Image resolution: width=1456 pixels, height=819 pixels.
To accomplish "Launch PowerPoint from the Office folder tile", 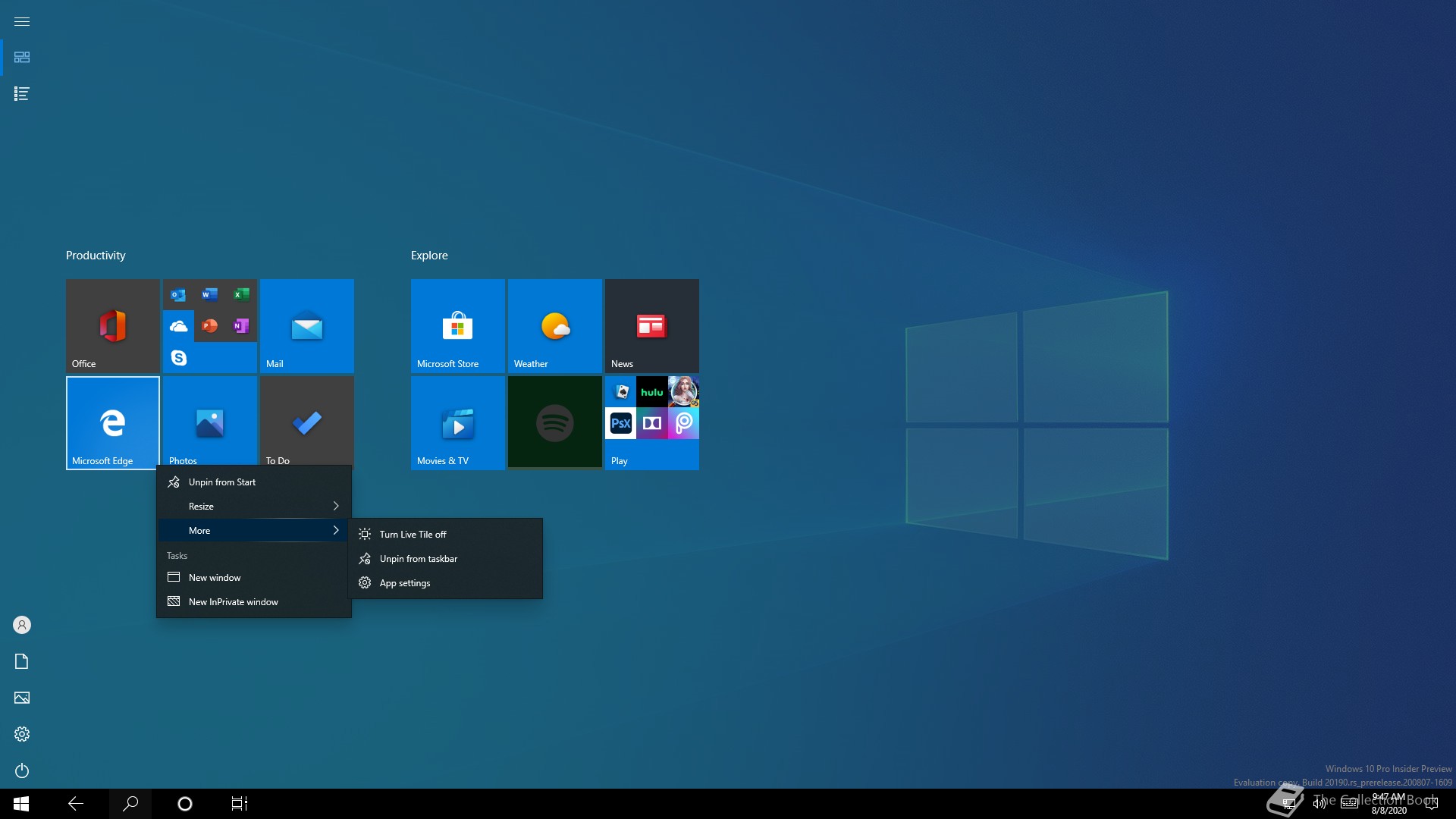I will coord(210,326).
